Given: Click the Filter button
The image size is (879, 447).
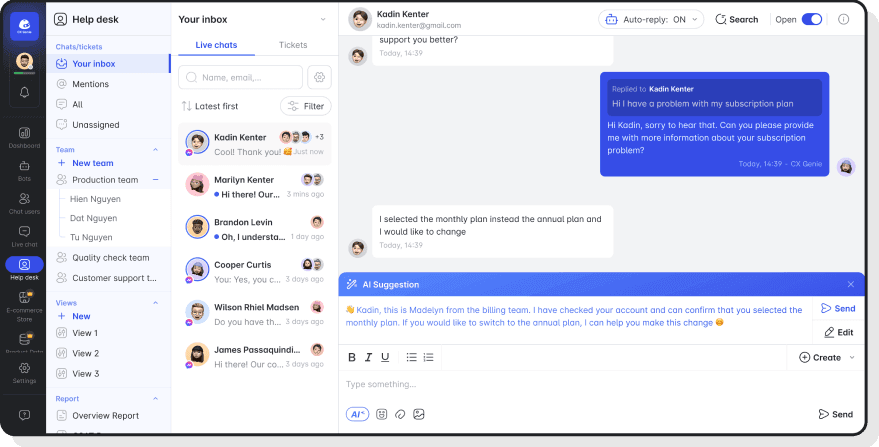Looking at the screenshot, I should pyautogui.click(x=305, y=106).
